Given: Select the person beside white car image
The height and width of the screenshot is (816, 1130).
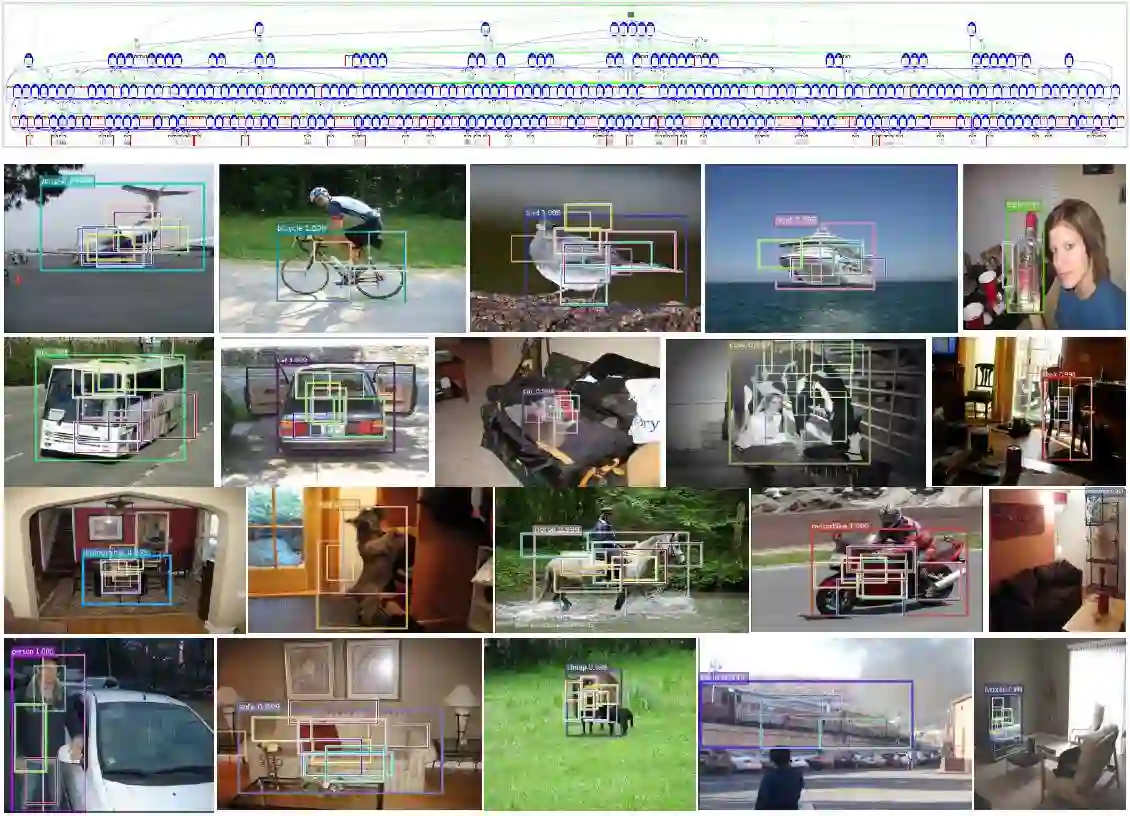Looking at the screenshot, I should [109, 724].
